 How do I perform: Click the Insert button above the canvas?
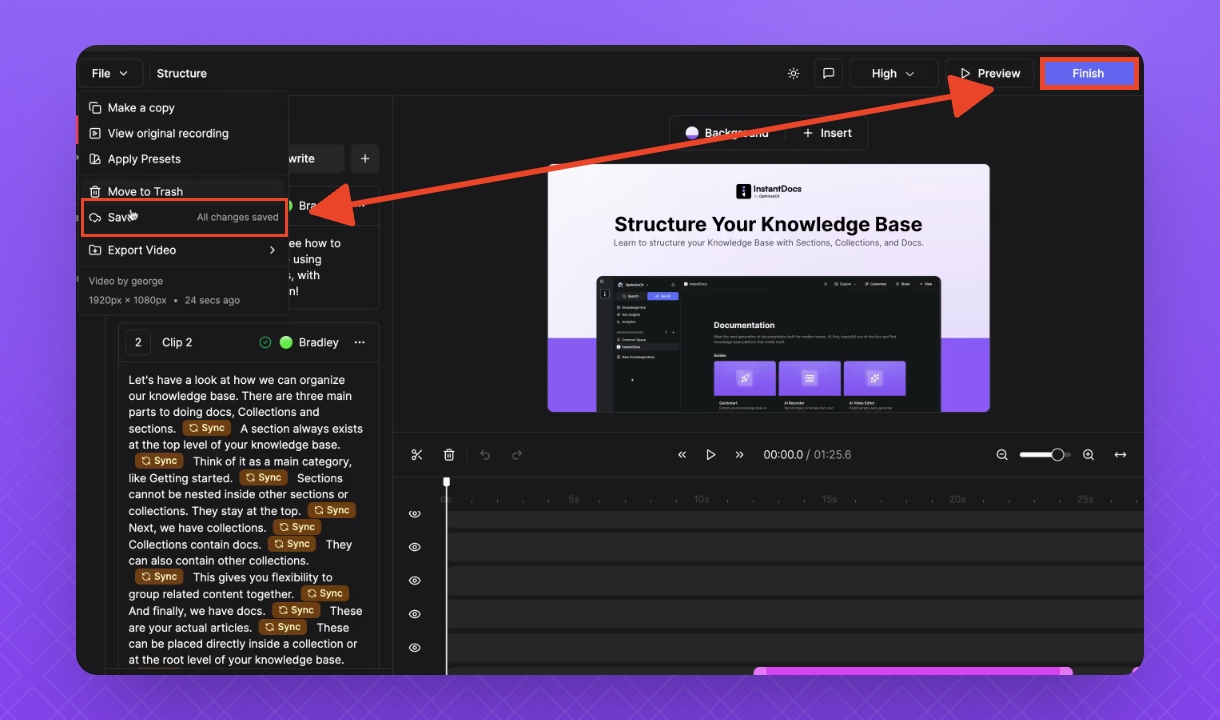pos(827,133)
